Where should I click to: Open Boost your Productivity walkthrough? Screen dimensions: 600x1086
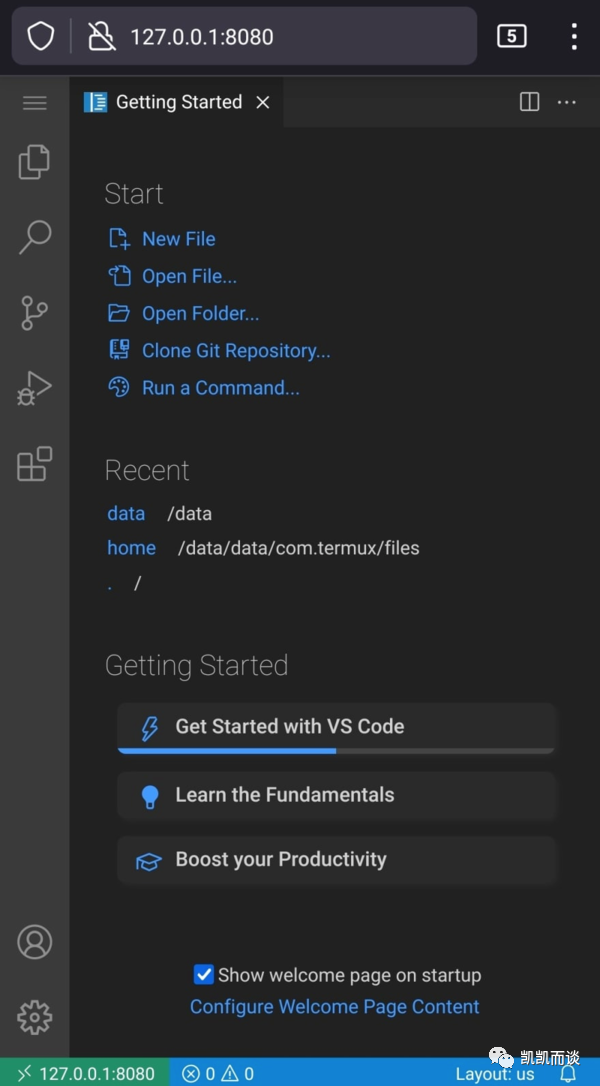(x=336, y=860)
